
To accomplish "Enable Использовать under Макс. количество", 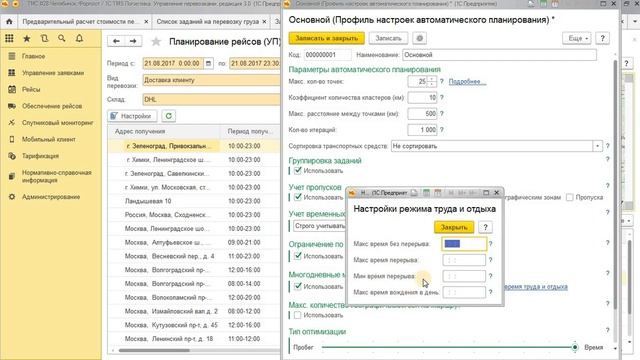I will tap(298, 315).
